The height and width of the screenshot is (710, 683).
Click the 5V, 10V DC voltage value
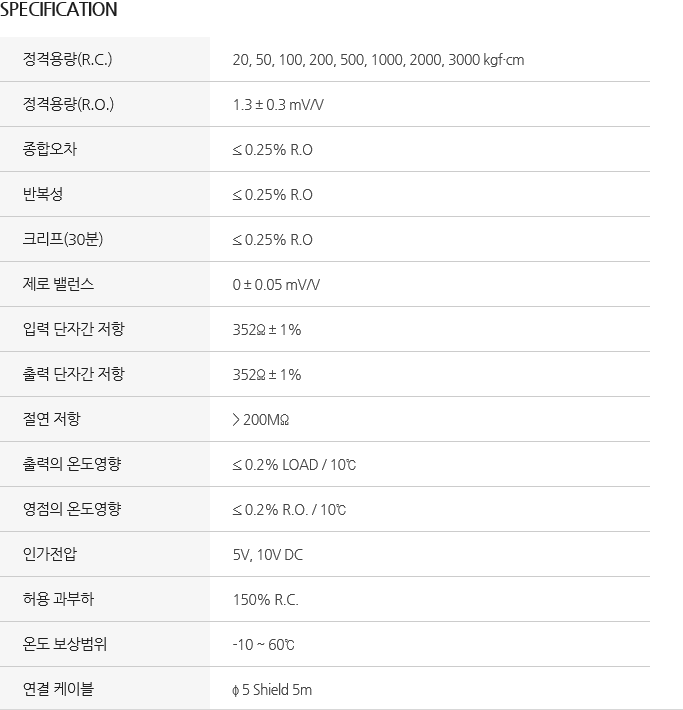(x=268, y=555)
